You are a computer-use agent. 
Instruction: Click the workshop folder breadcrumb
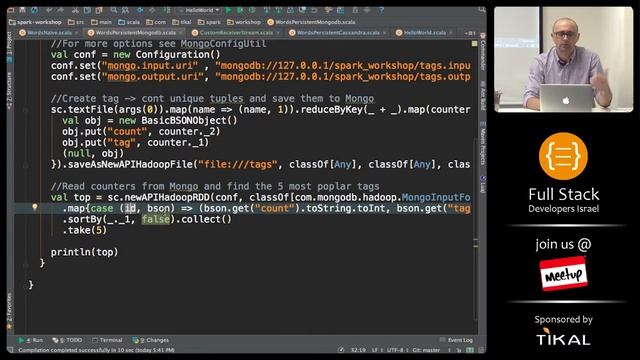[x=244, y=22]
